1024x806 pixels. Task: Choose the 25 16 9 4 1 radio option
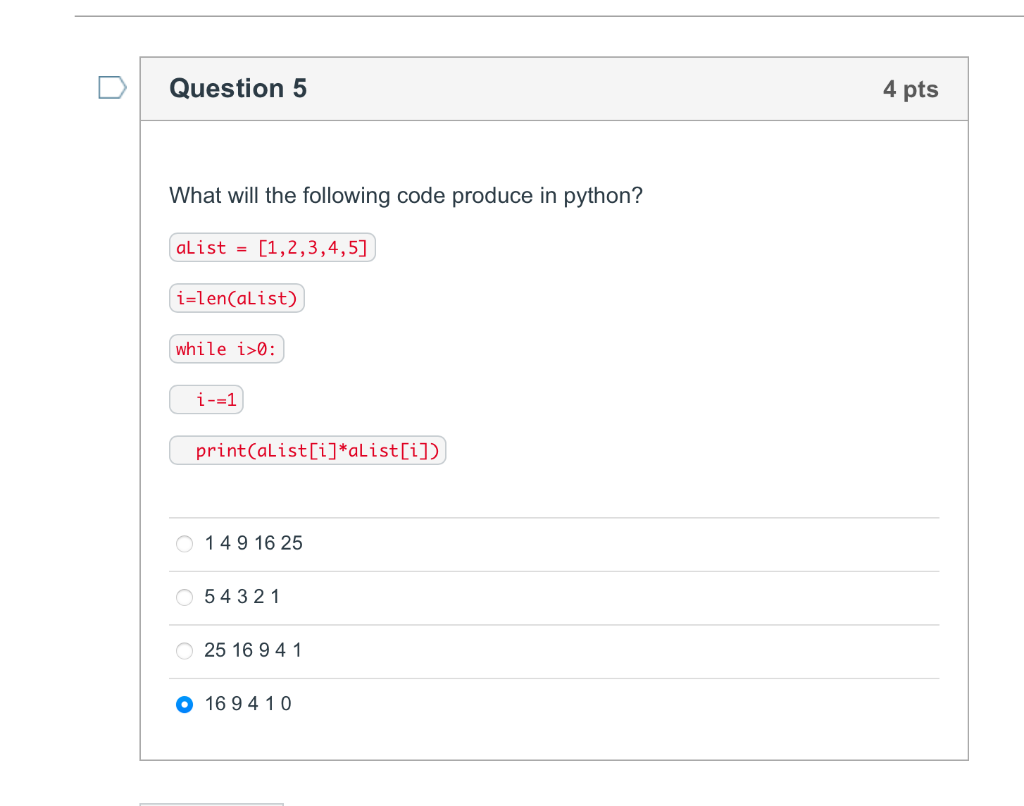(185, 651)
